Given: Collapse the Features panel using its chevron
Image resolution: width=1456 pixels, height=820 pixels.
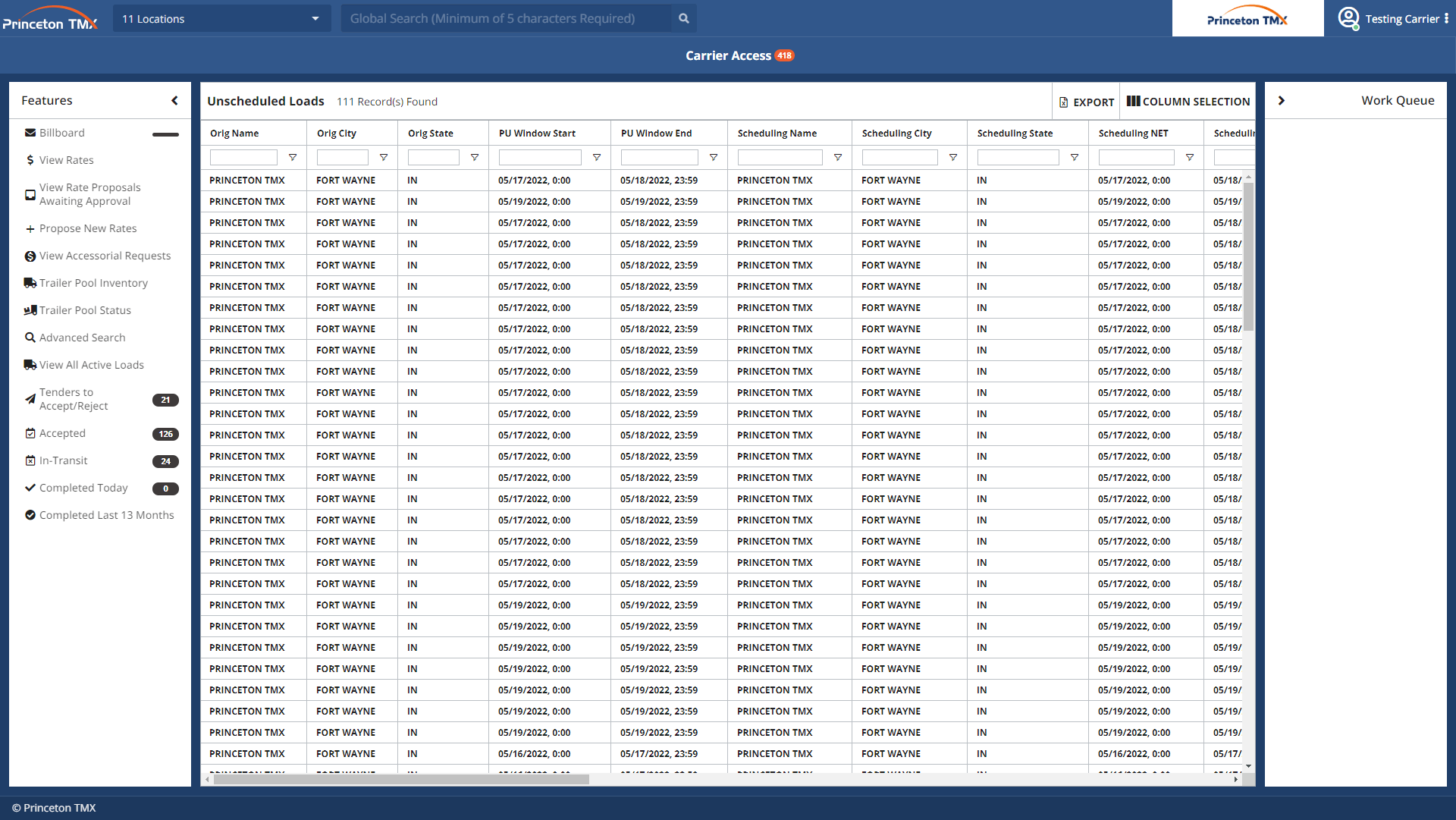Looking at the screenshot, I should click(x=174, y=100).
